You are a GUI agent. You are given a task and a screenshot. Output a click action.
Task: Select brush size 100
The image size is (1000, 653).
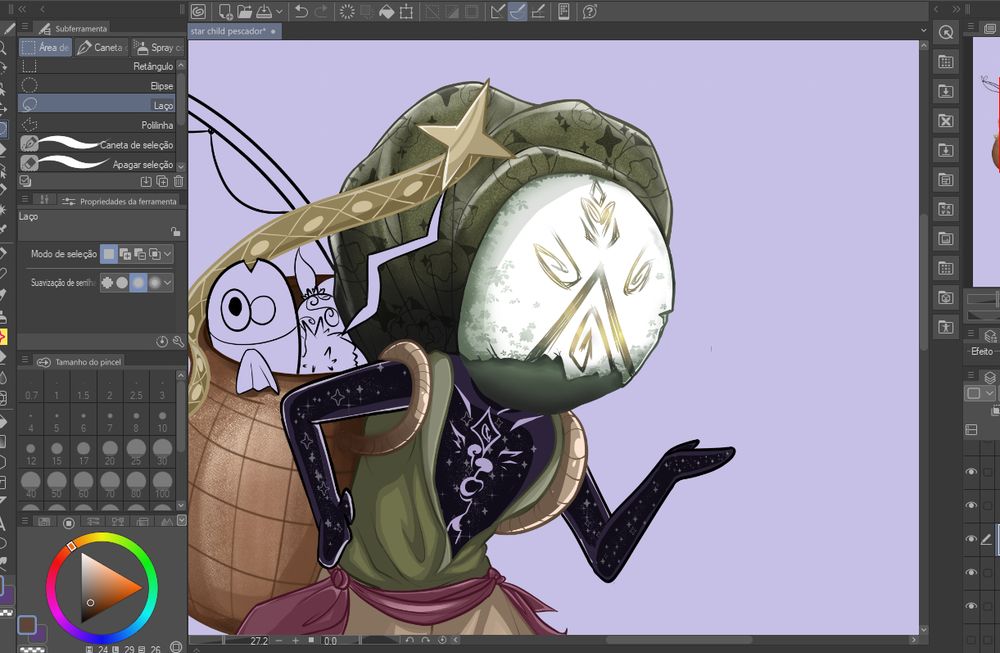[x=162, y=484]
